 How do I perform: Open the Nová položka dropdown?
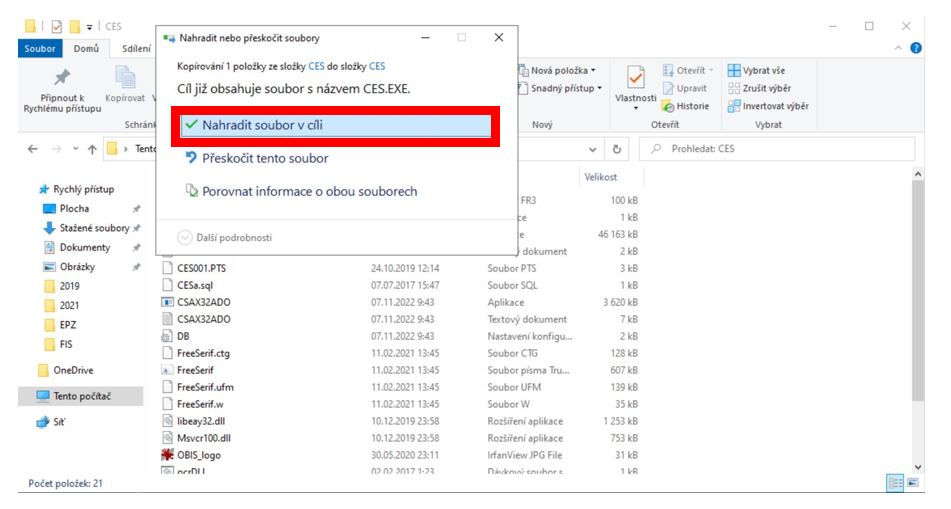tap(563, 70)
